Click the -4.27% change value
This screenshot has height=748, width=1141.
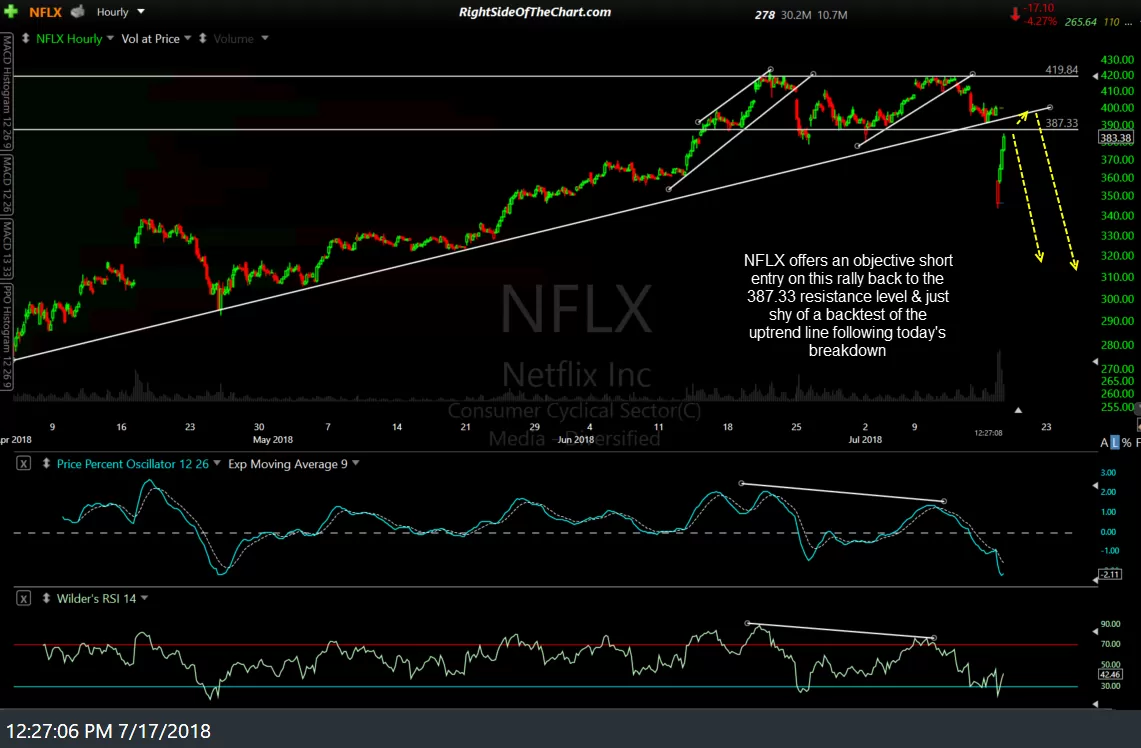tap(1040, 21)
